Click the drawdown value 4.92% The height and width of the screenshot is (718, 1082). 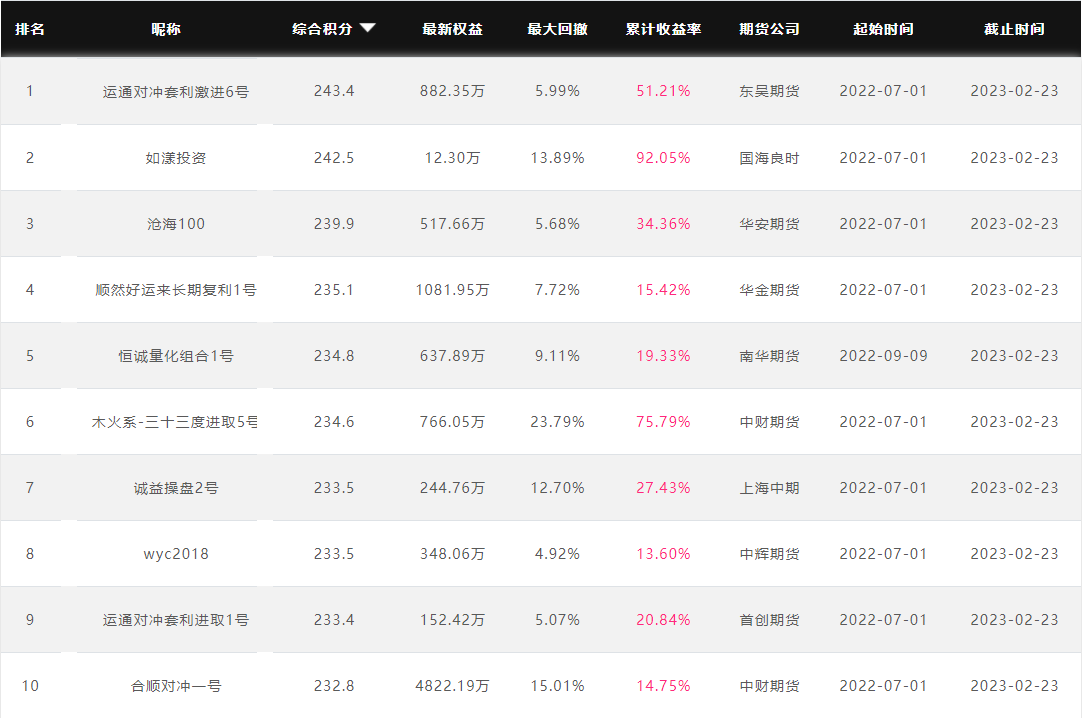[558, 554]
